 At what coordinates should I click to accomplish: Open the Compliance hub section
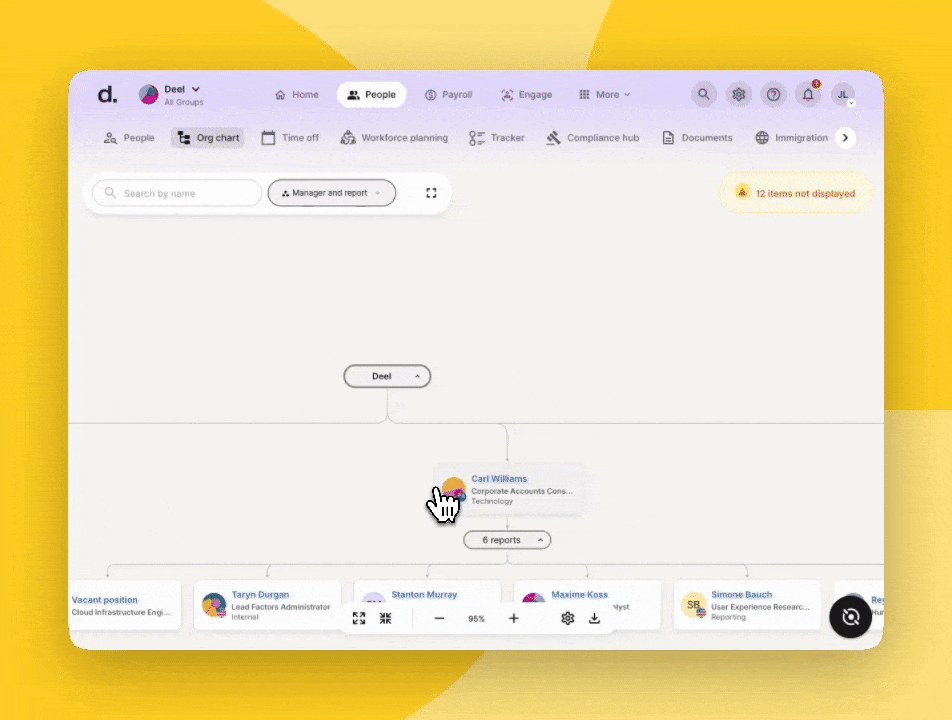(593, 138)
